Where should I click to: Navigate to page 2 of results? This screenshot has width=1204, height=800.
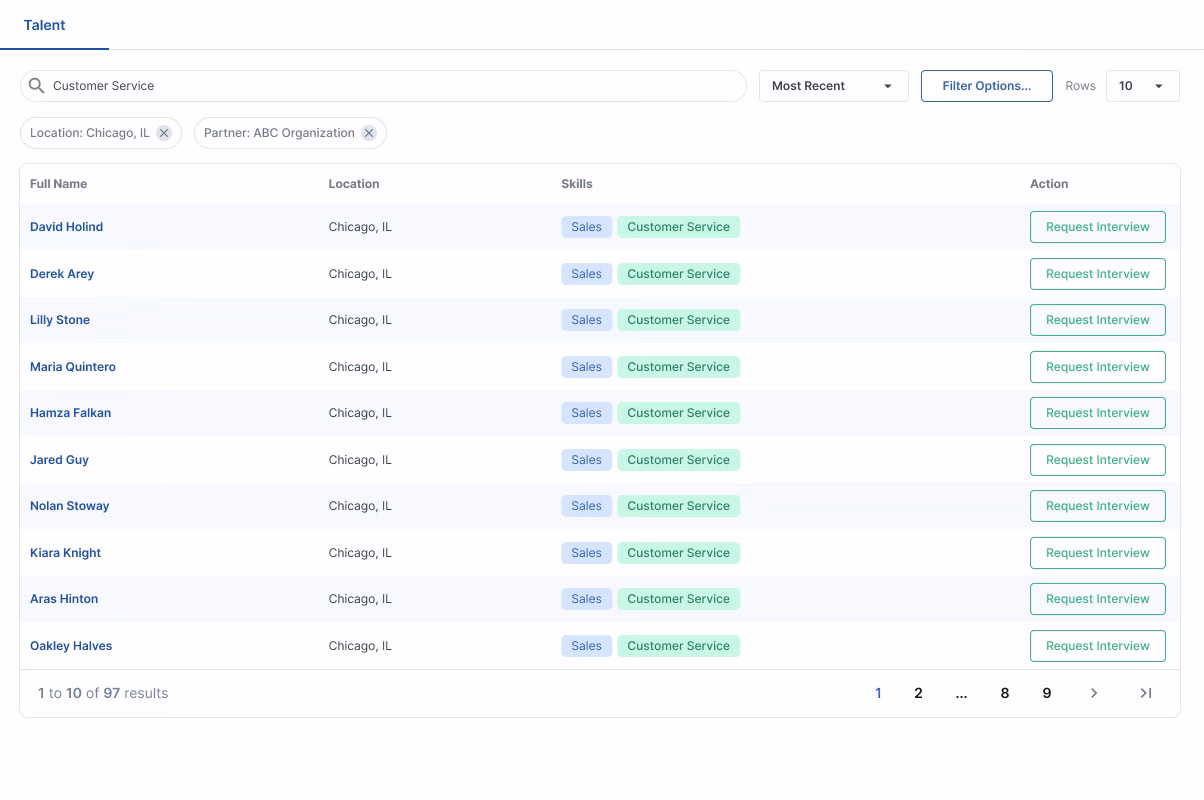pos(918,693)
